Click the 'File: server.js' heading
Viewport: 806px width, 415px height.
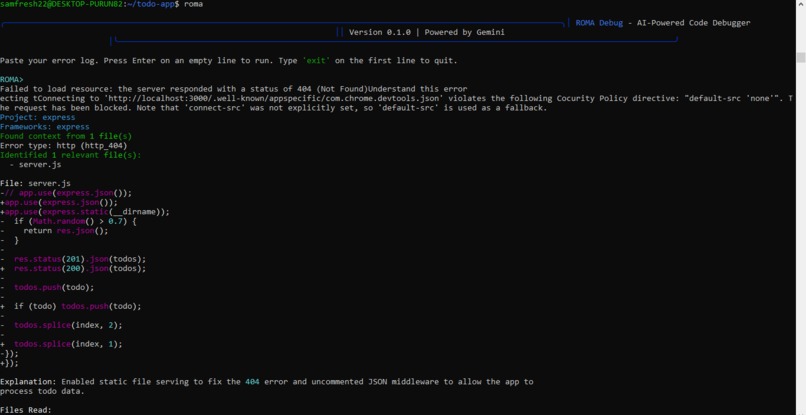point(35,183)
